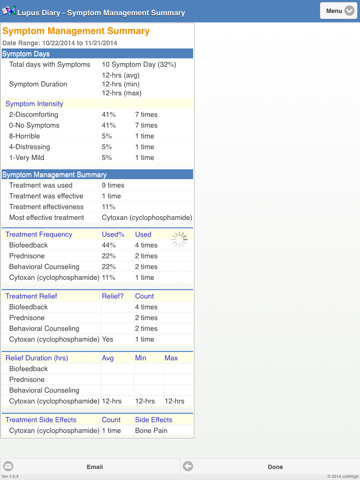Tap the Email button label
Image resolution: width=360 pixels, height=480 pixels.
(x=95, y=467)
